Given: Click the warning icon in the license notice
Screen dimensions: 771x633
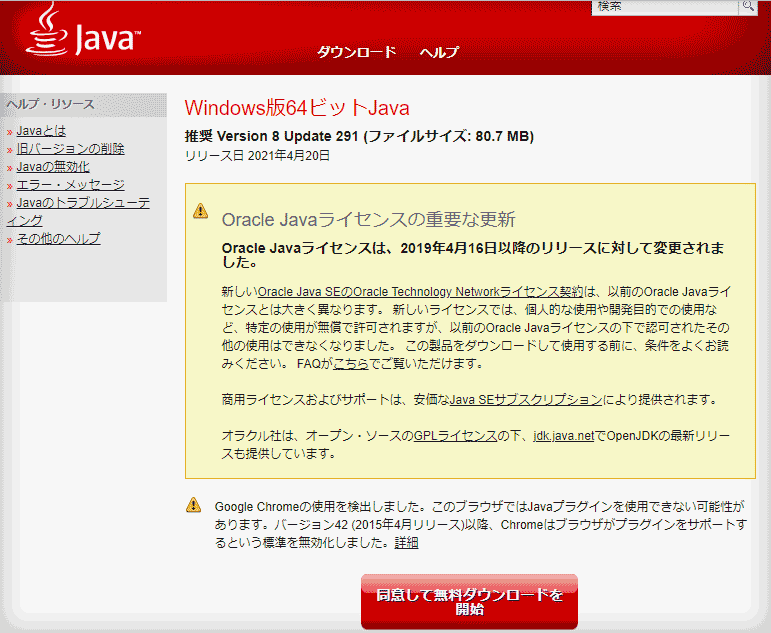Looking at the screenshot, I should (200, 211).
